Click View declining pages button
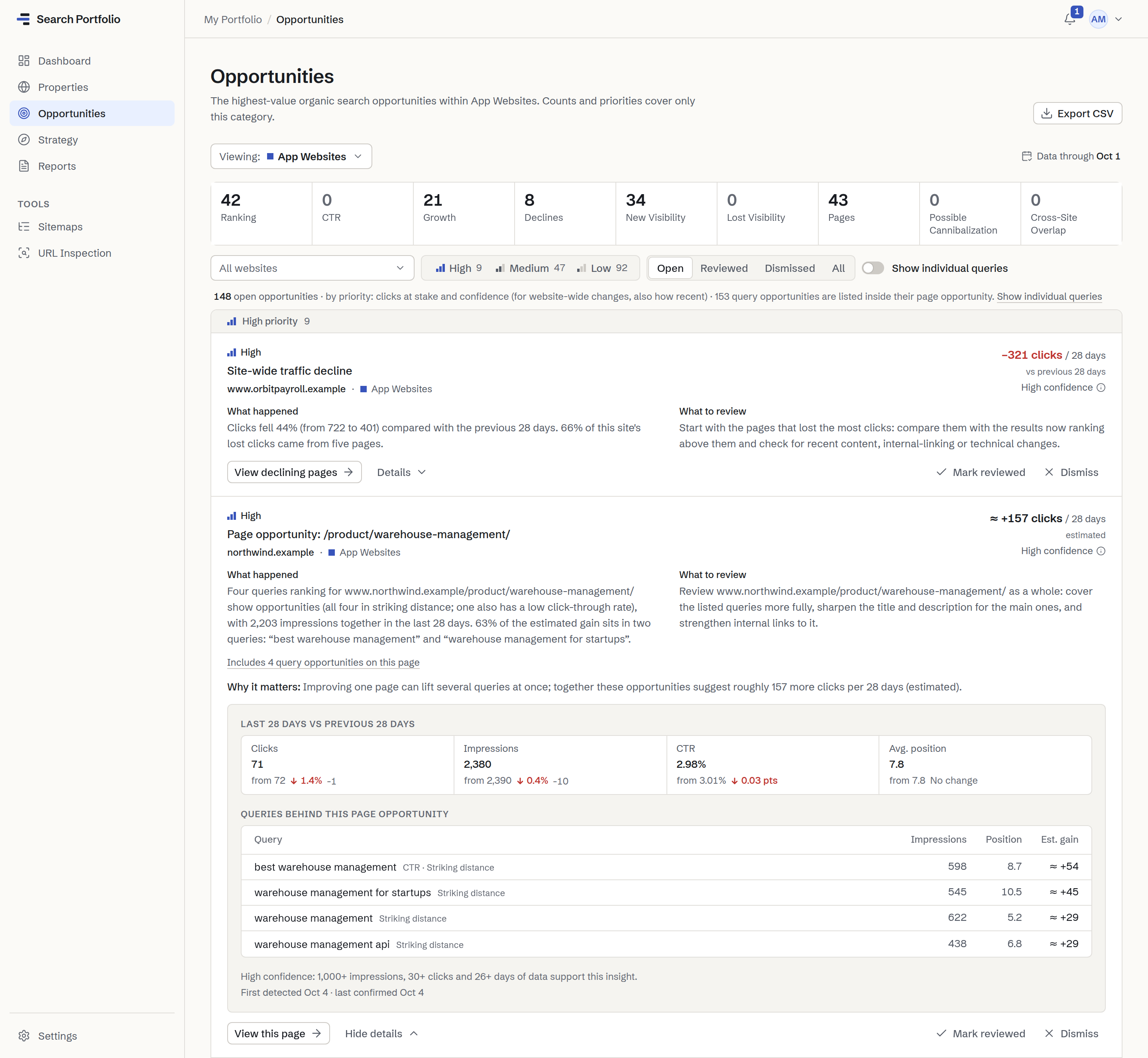The height and width of the screenshot is (1058, 1148). pos(294,472)
